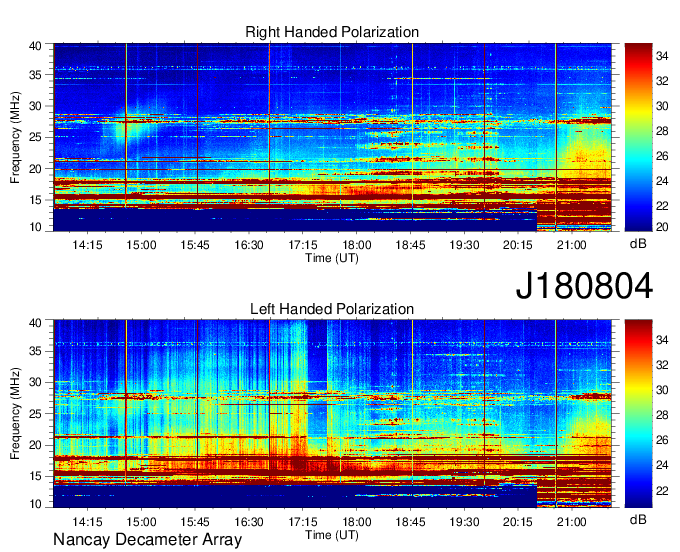This screenshot has width=680, height=552.
Task: Click the 22 dB value on Left Handed colorbar
Action: coord(662,491)
